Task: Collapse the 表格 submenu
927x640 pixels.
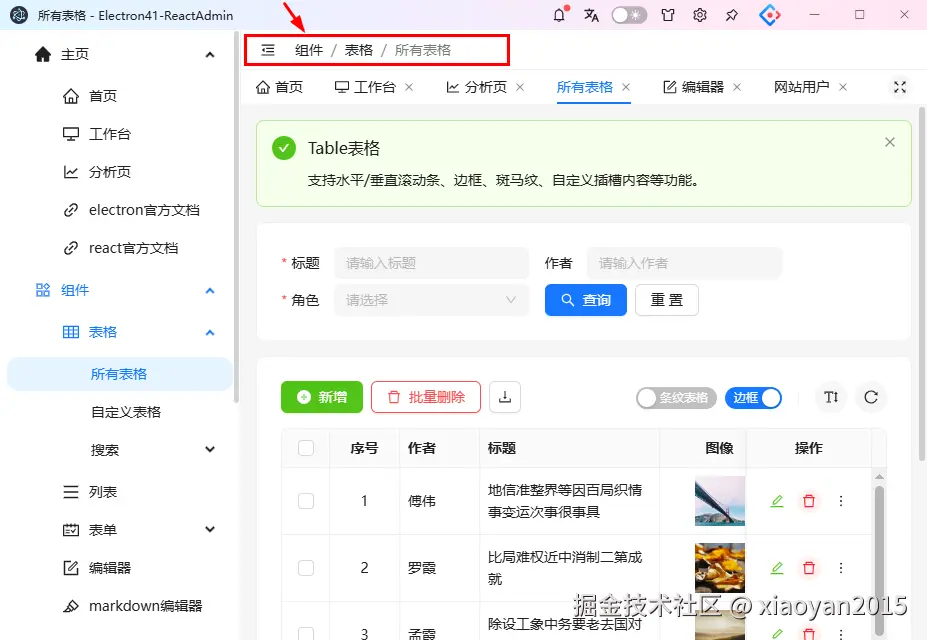Action: (210, 332)
